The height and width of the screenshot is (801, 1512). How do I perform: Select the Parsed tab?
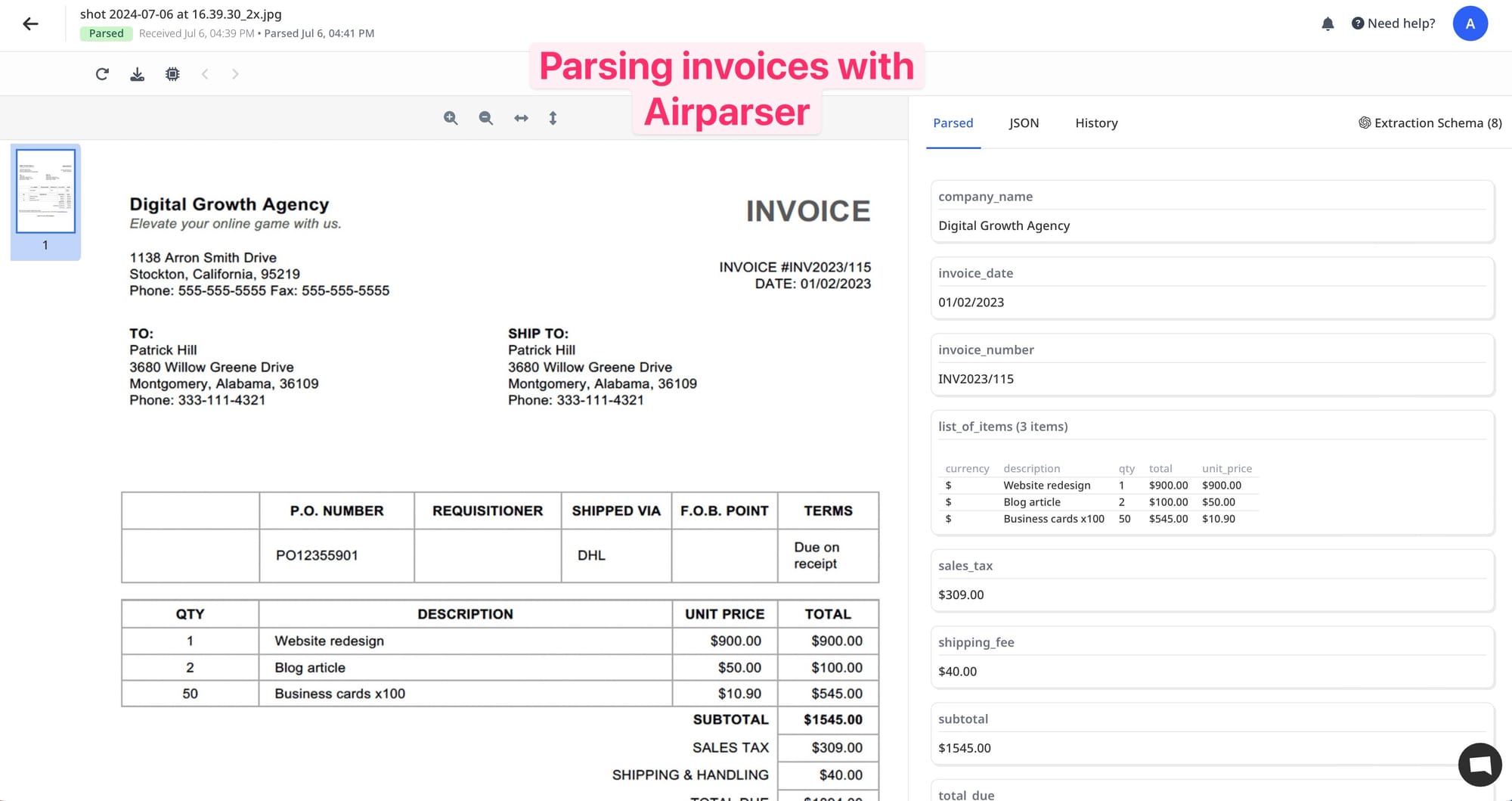[953, 123]
